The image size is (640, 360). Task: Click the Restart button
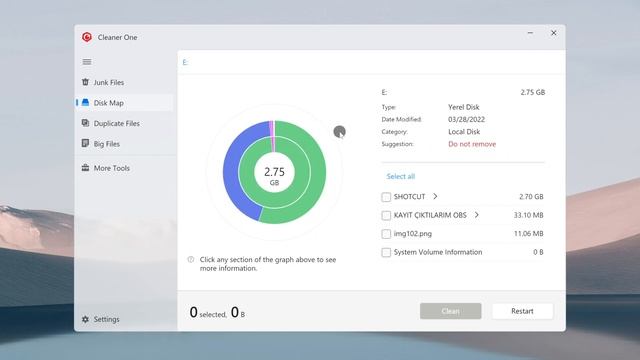522,311
